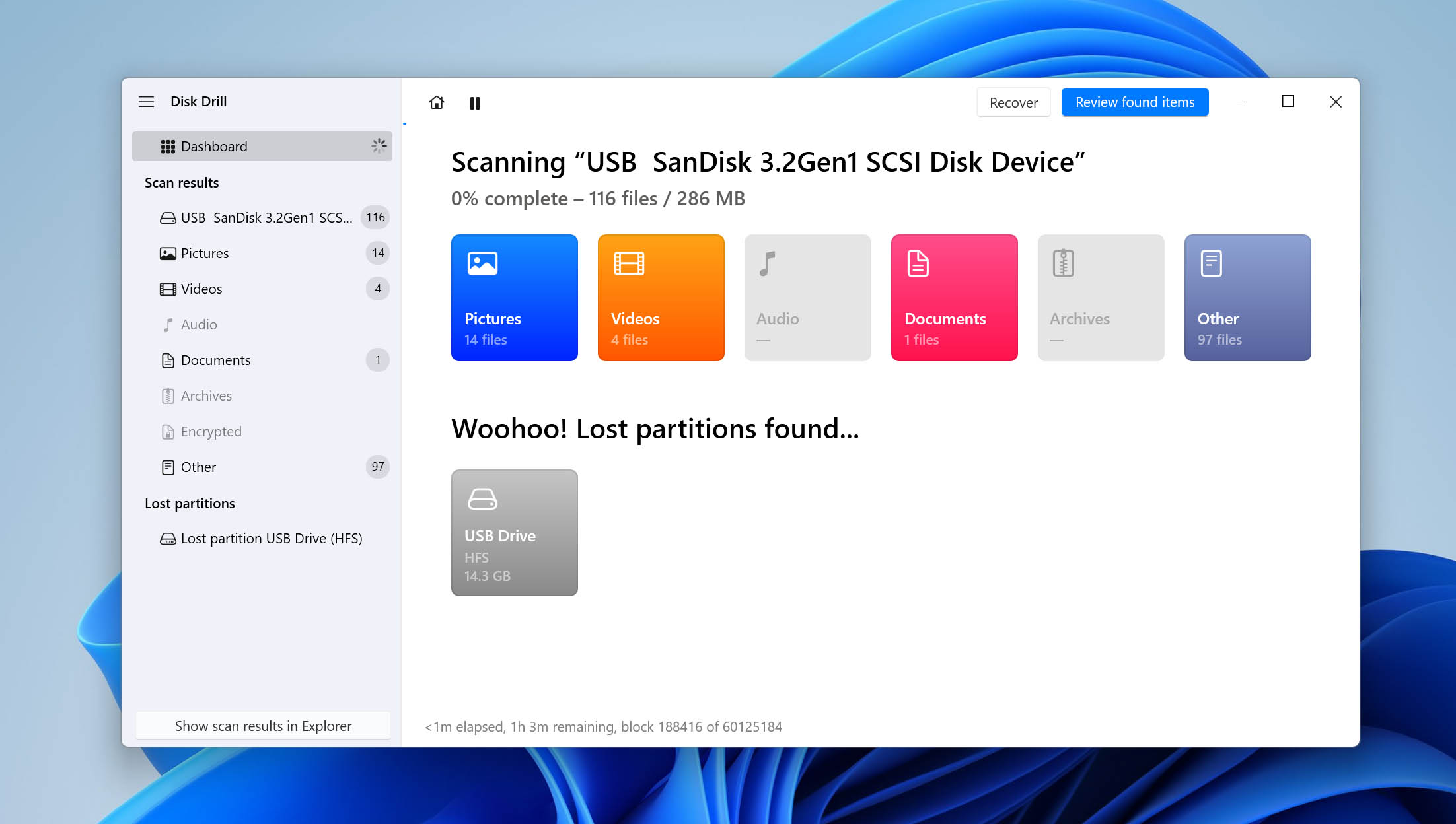The height and width of the screenshot is (824, 1456).
Task: Click the drive icon beside Lost partition entry
Action: 168,539
